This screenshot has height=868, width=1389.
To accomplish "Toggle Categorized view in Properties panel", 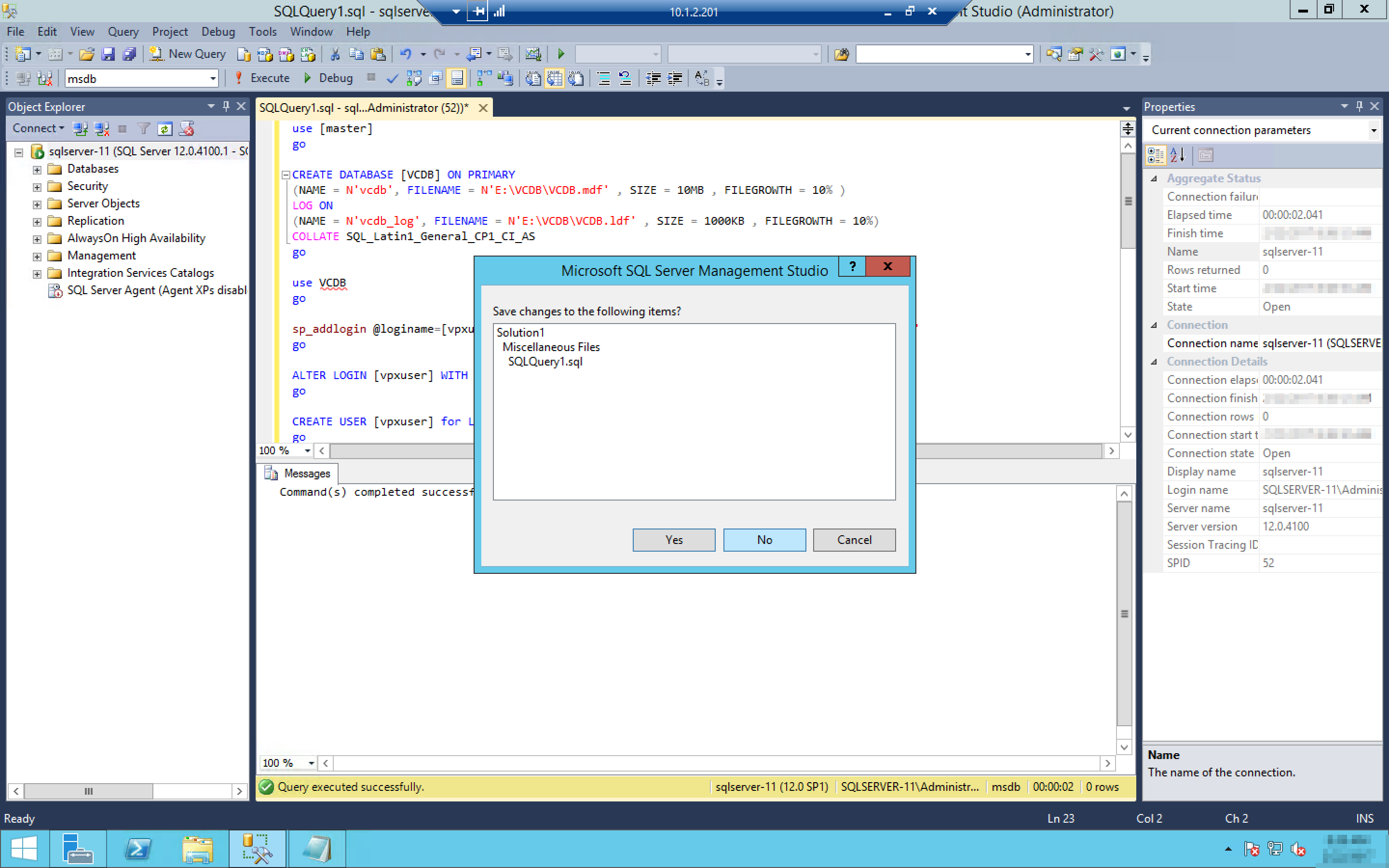I will [1156, 155].
